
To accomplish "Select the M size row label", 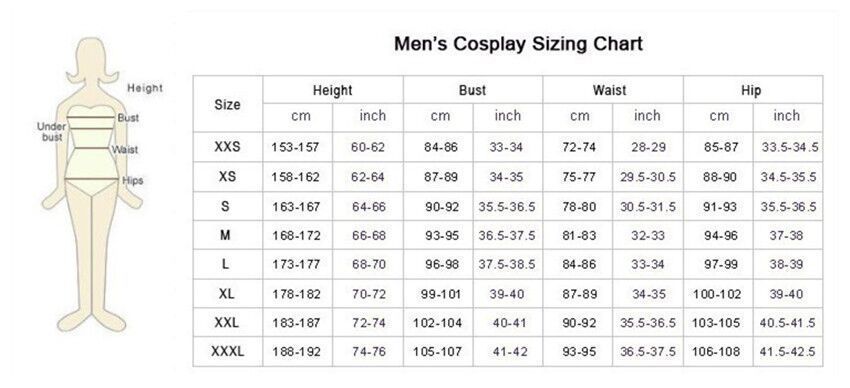I will (226, 235).
